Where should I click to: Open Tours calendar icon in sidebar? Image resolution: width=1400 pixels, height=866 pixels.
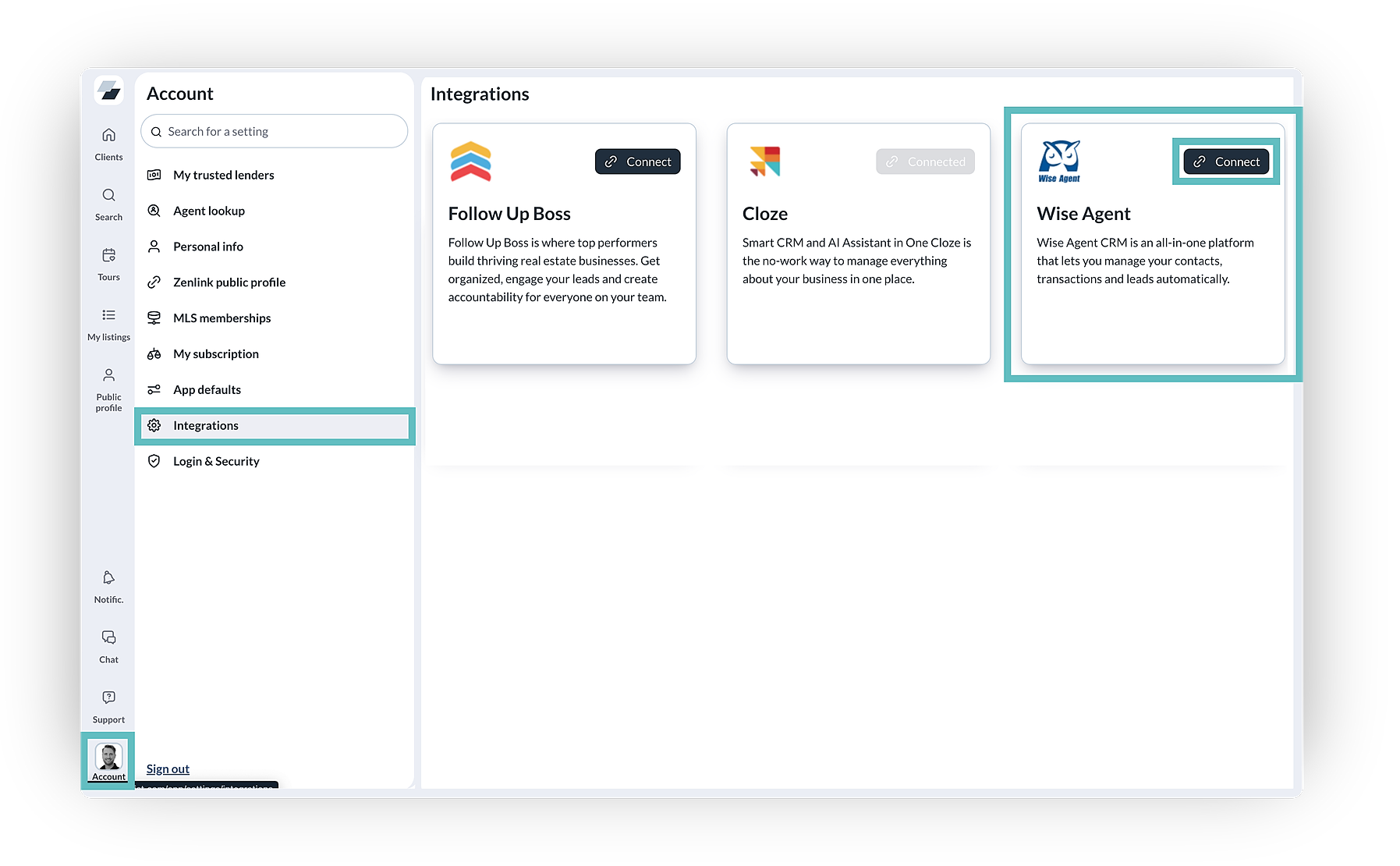108,255
